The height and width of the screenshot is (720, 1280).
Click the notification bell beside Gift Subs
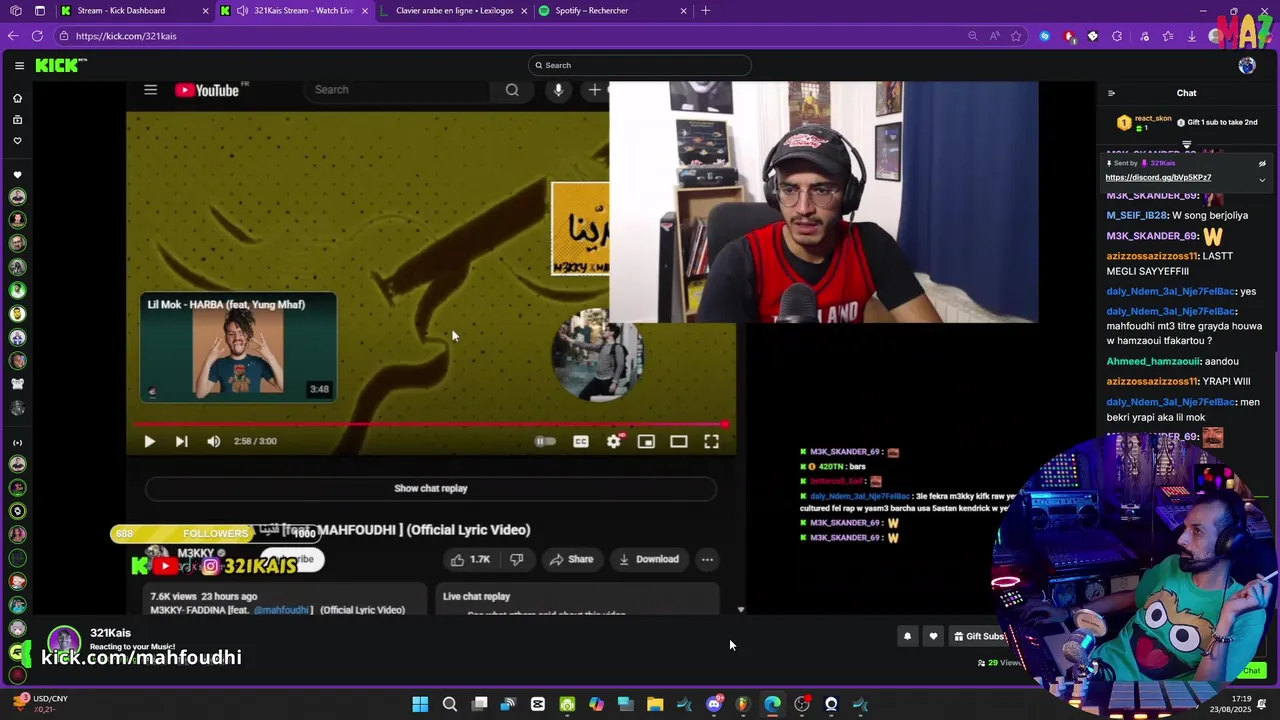coord(907,636)
